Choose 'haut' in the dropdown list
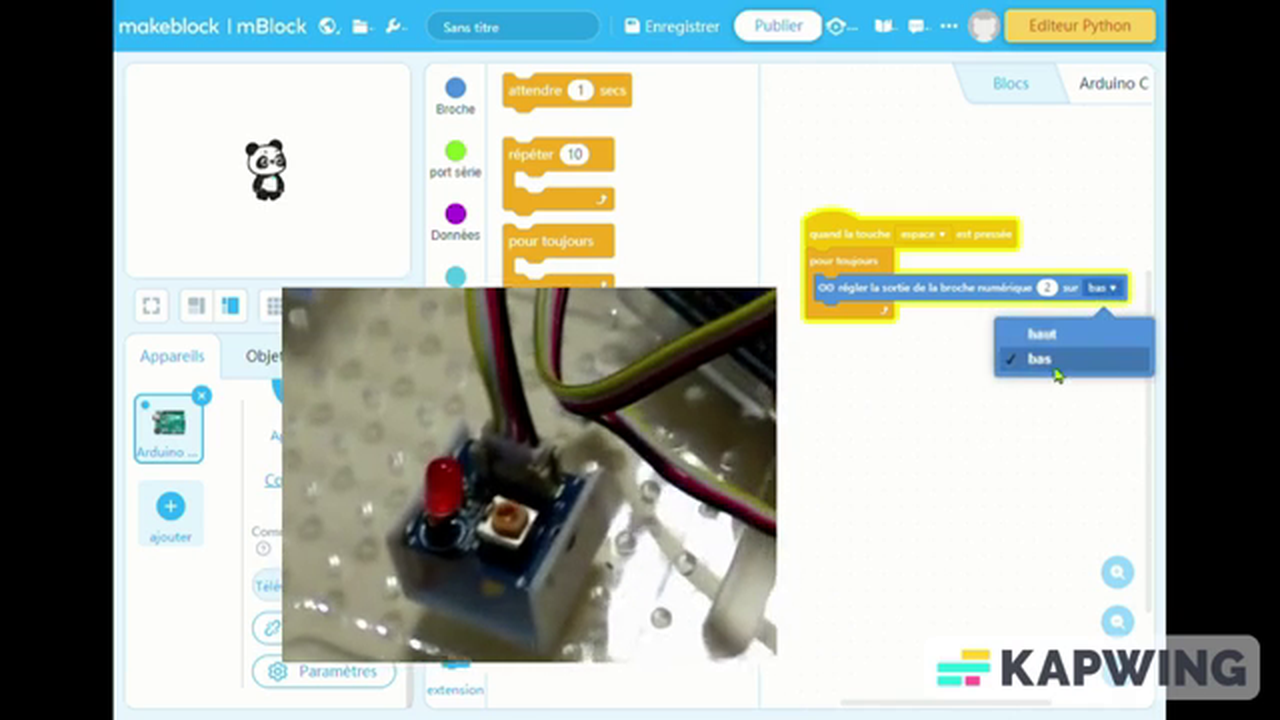 point(1042,334)
